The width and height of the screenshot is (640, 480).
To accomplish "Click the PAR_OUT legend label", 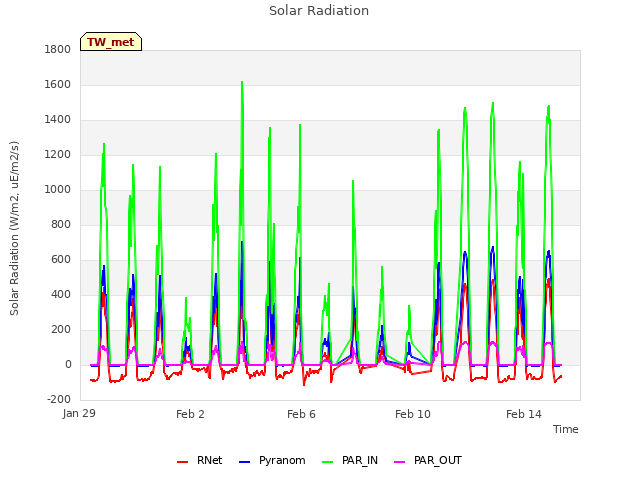I will pyautogui.click(x=438, y=460).
